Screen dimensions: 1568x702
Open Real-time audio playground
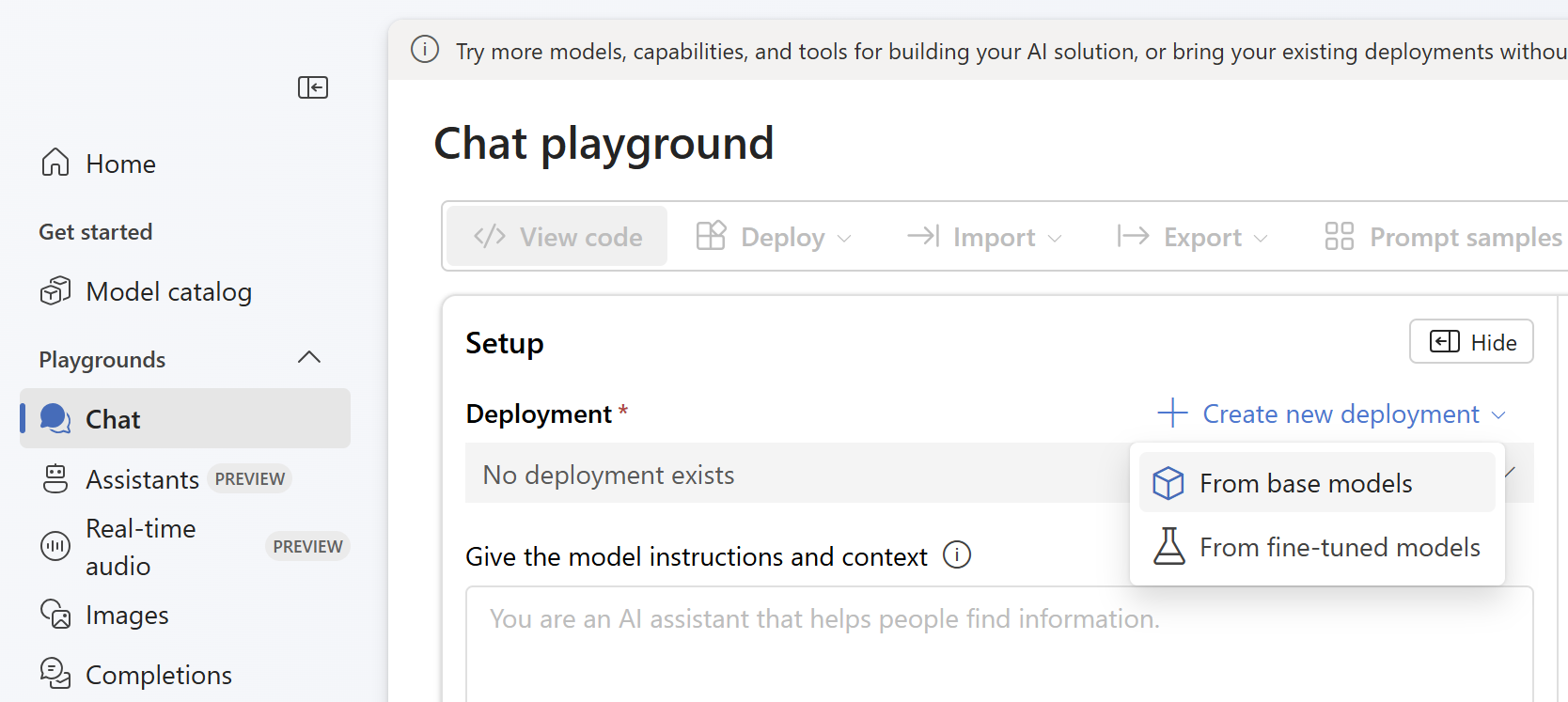pos(185,546)
